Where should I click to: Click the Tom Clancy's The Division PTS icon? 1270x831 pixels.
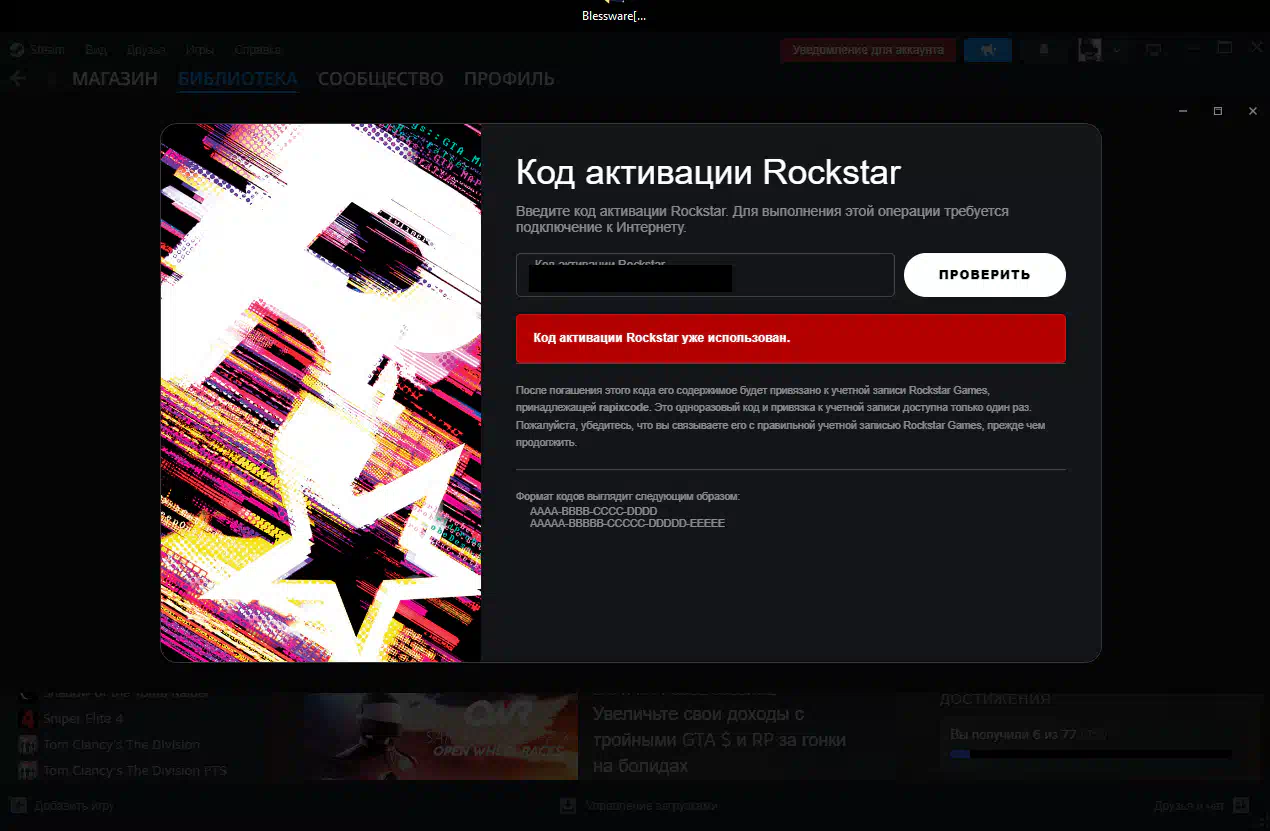27,771
